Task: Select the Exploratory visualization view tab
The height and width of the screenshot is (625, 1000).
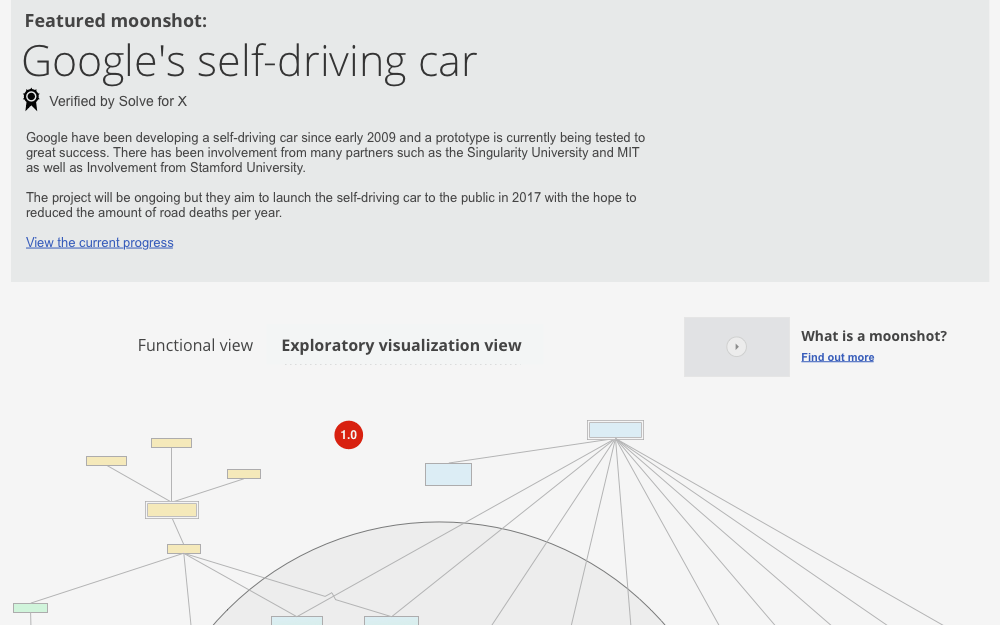Action: click(402, 345)
